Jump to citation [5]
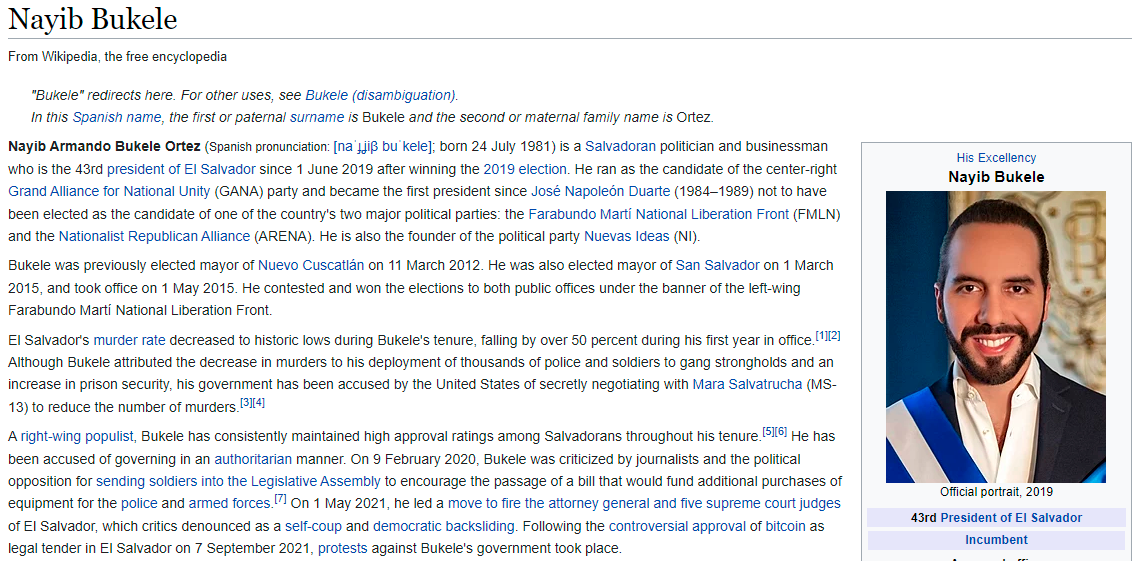The width and height of the screenshot is (1135, 561). click(x=769, y=432)
